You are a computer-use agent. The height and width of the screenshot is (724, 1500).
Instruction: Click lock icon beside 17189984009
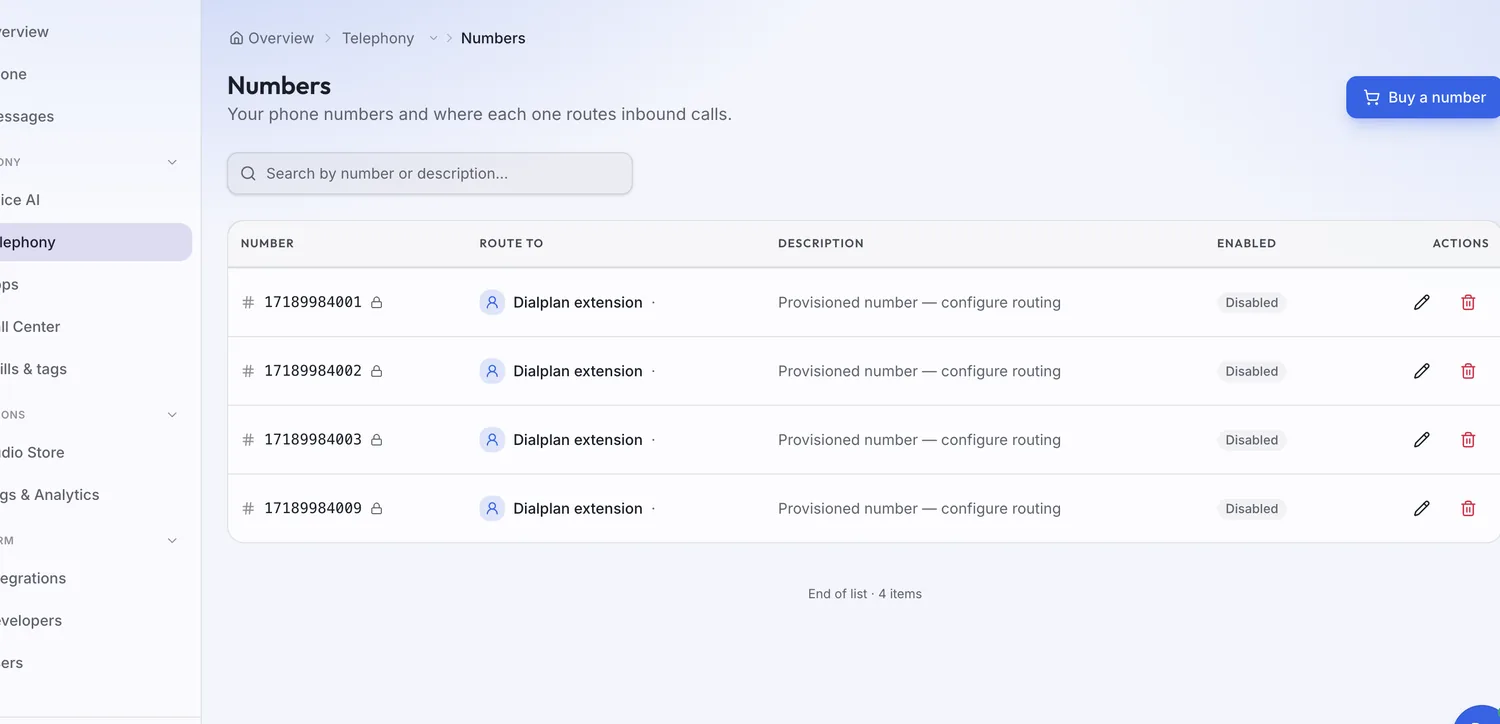pyautogui.click(x=377, y=508)
